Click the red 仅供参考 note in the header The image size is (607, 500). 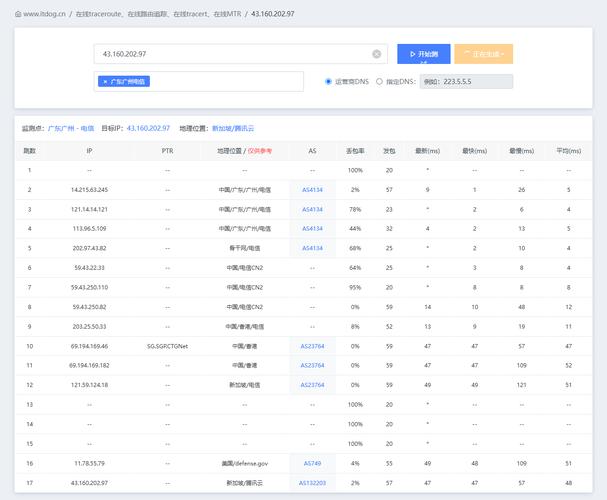[x=260, y=151]
